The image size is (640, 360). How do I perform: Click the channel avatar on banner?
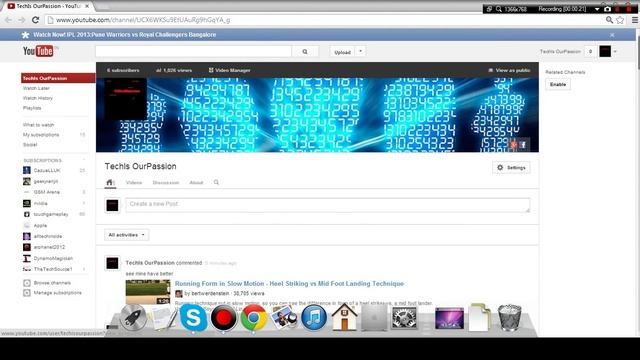pyautogui.click(x=125, y=99)
